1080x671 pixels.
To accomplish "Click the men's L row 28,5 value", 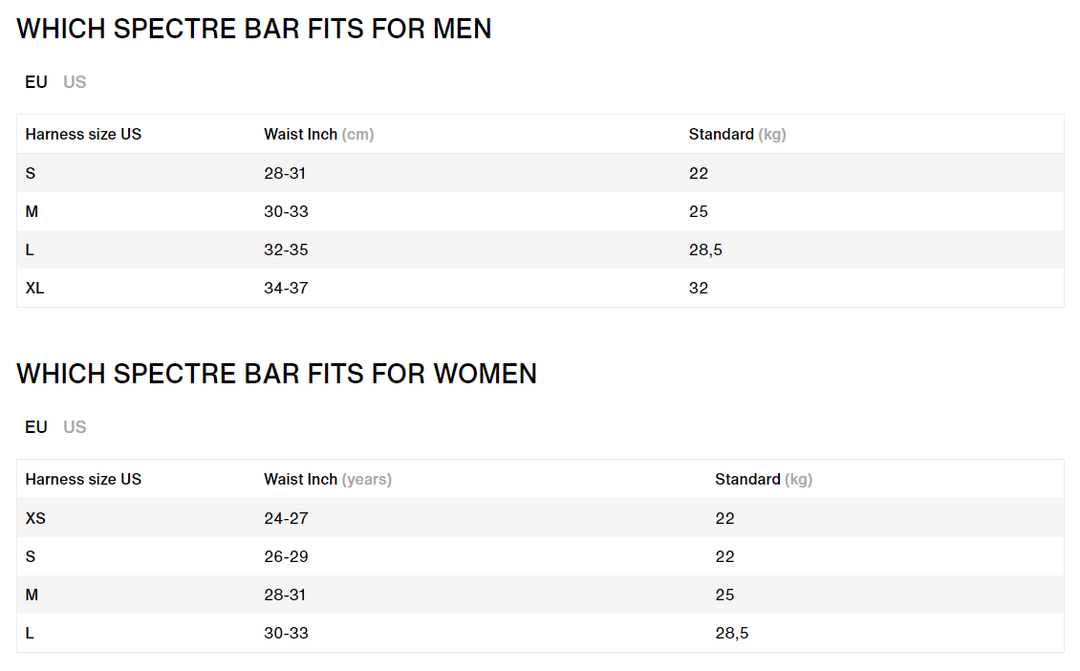I will tap(705, 250).
